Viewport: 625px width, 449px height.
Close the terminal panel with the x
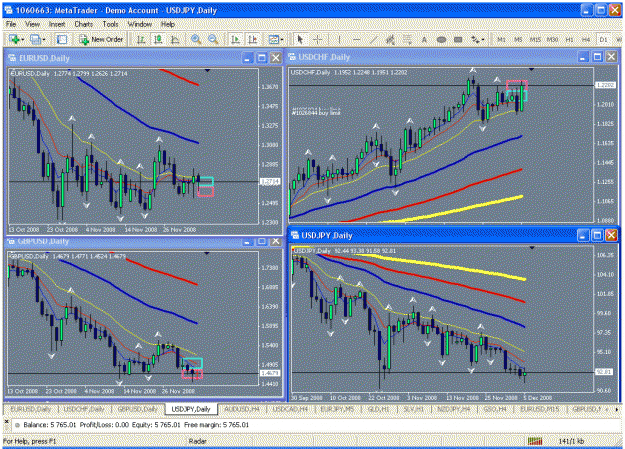click(6, 421)
